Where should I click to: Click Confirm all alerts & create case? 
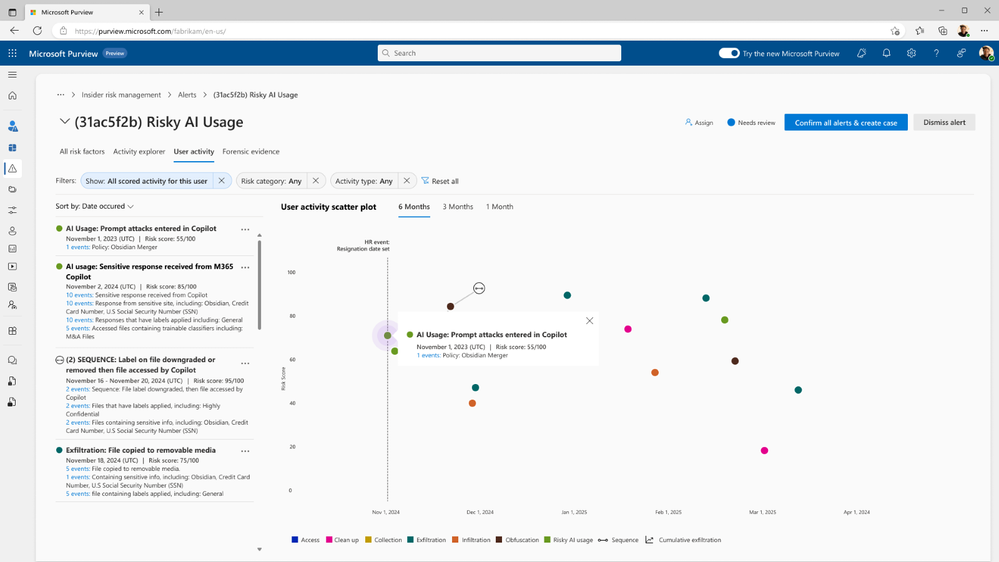[x=846, y=122]
